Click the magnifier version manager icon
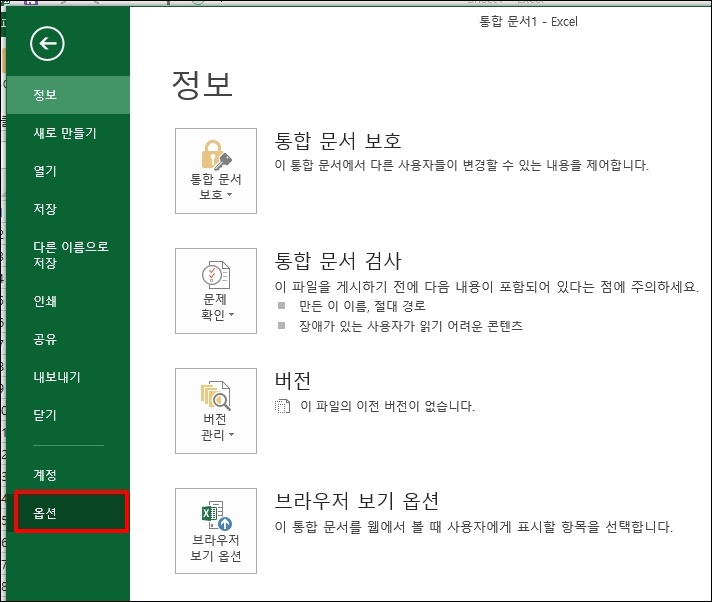 (x=216, y=395)
